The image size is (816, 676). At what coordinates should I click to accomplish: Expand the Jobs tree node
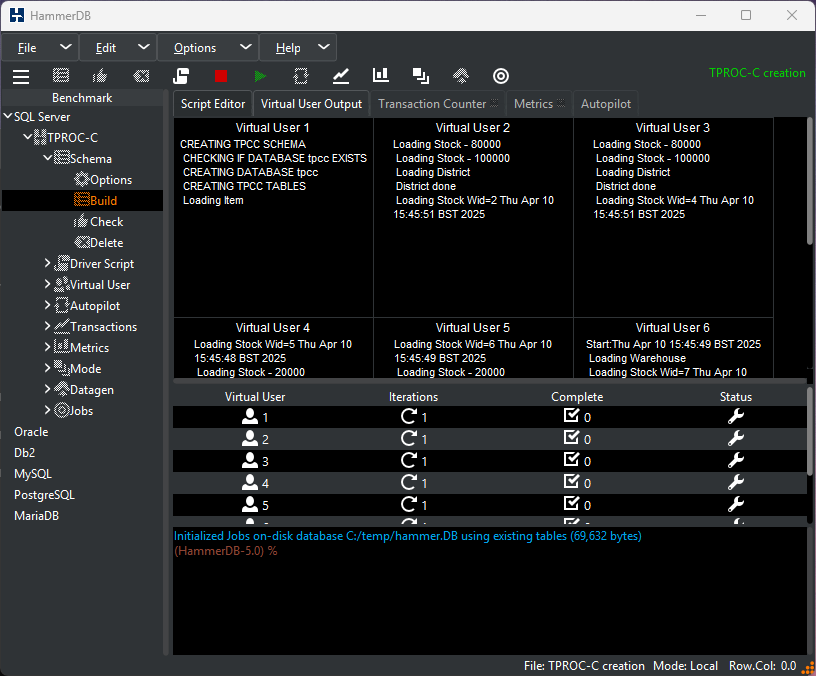coord(47,410)
